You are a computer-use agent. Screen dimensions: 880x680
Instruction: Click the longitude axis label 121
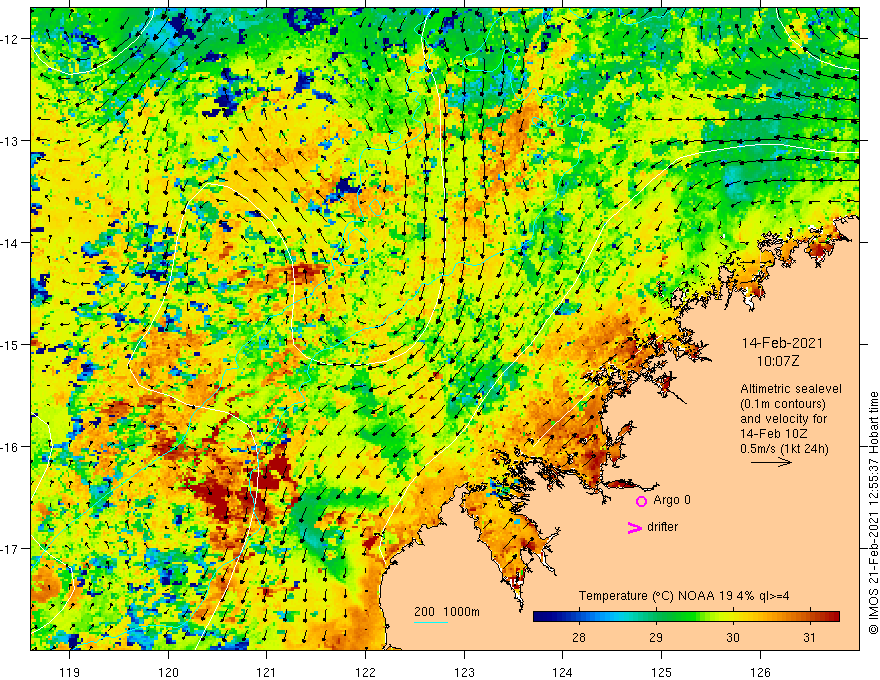(267, 672)
